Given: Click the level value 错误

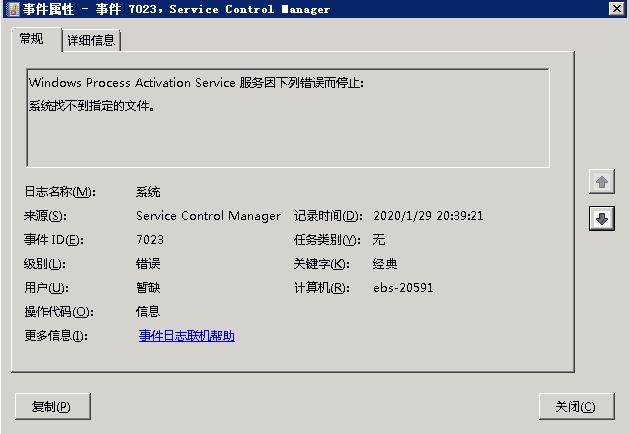Looking at the screenshot, I should [x=148, y=264].
